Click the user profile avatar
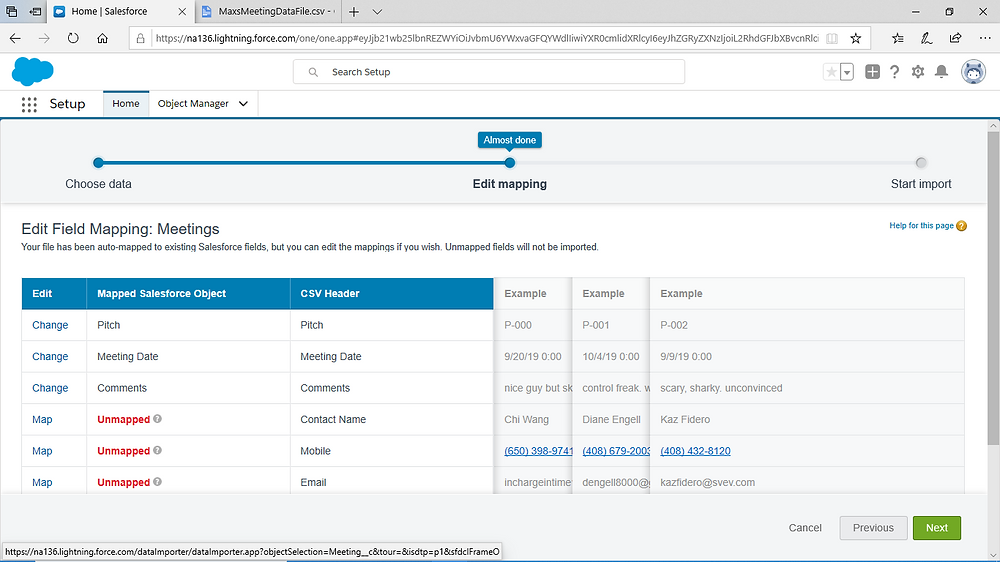 coord(973,72)
